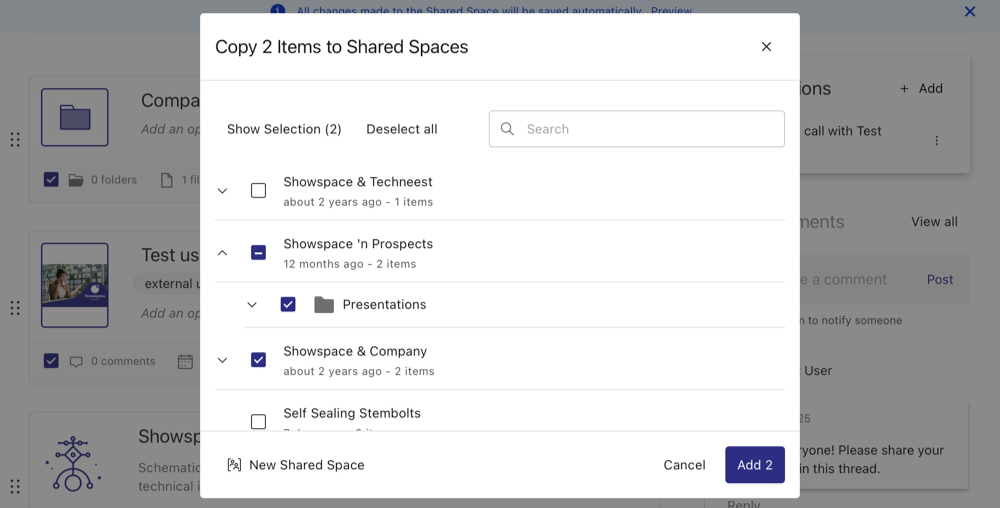Click 'call with Test' item in background
Screen dimensions: 1000x508
(842, 131)
